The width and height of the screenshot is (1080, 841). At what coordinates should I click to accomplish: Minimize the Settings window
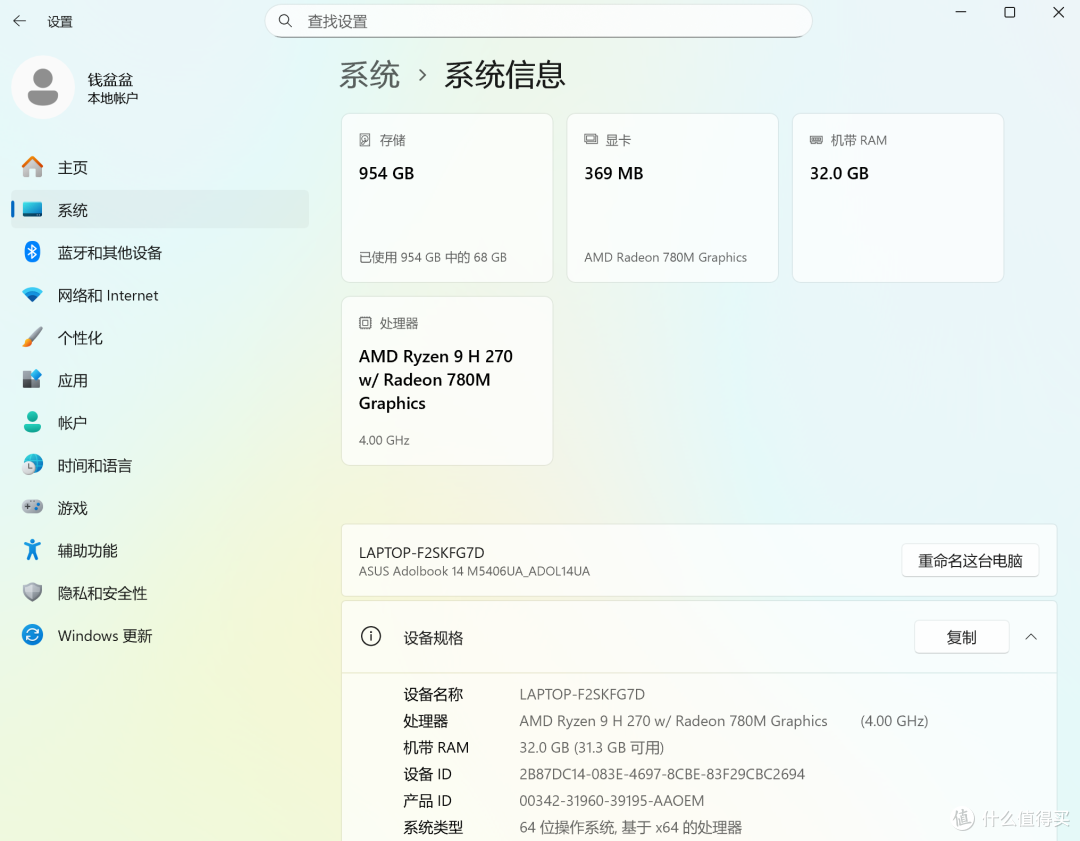pyautogui.click(x=961, y=12)
